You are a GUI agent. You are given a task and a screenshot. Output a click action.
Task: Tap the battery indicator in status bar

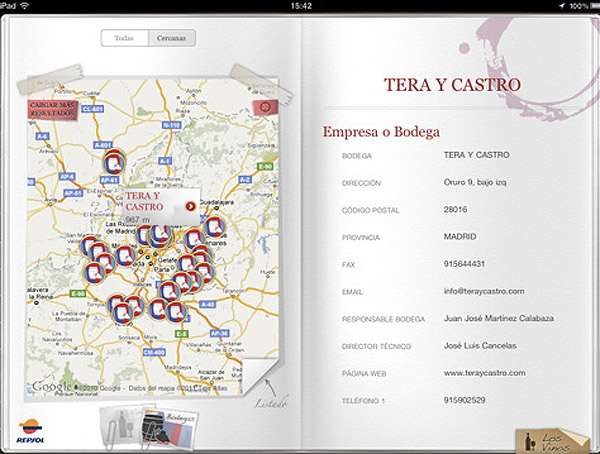(x=583, y=6)
